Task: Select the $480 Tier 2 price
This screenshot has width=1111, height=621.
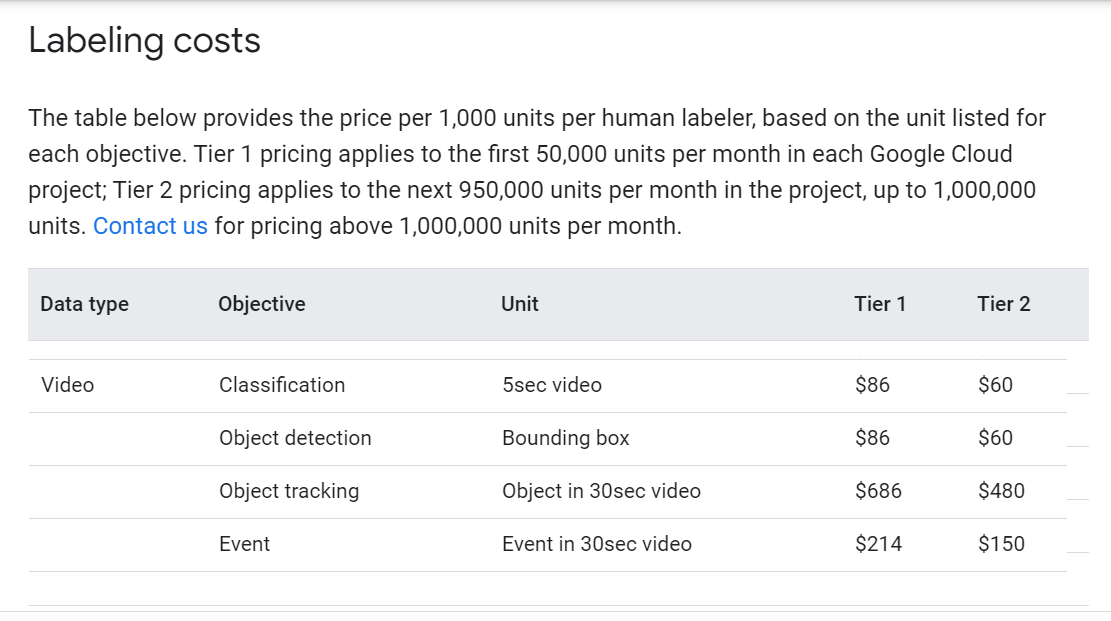Action: (1001, 491)
